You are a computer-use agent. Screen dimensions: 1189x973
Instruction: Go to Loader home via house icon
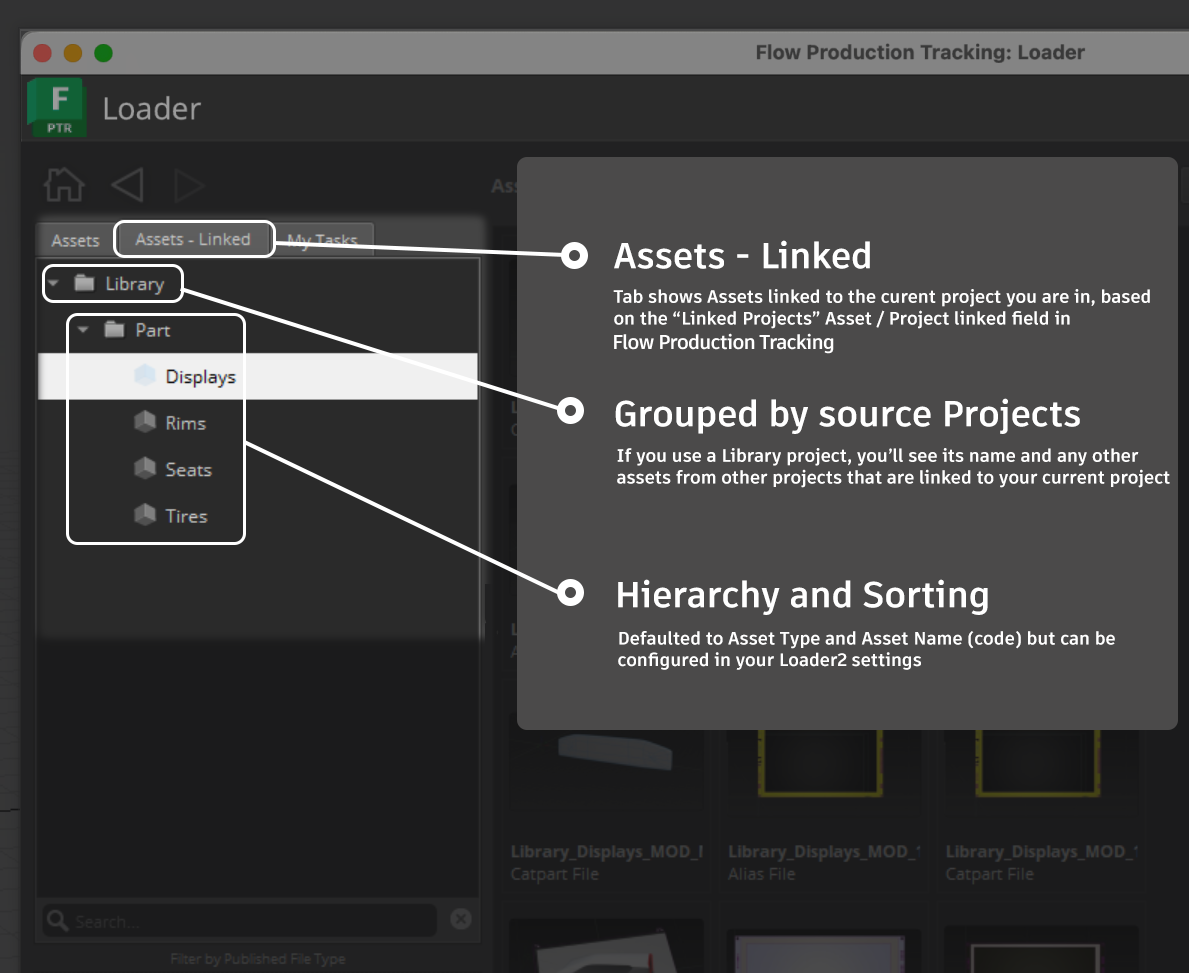64,184
